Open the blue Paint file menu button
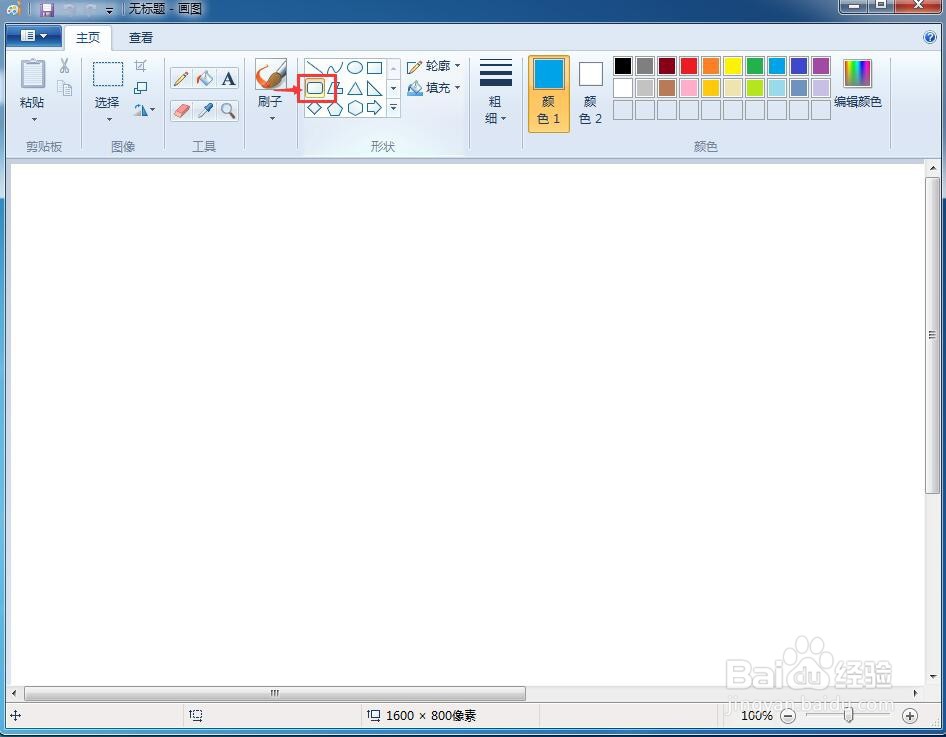946x737 pixels. [x=34, y=36]
